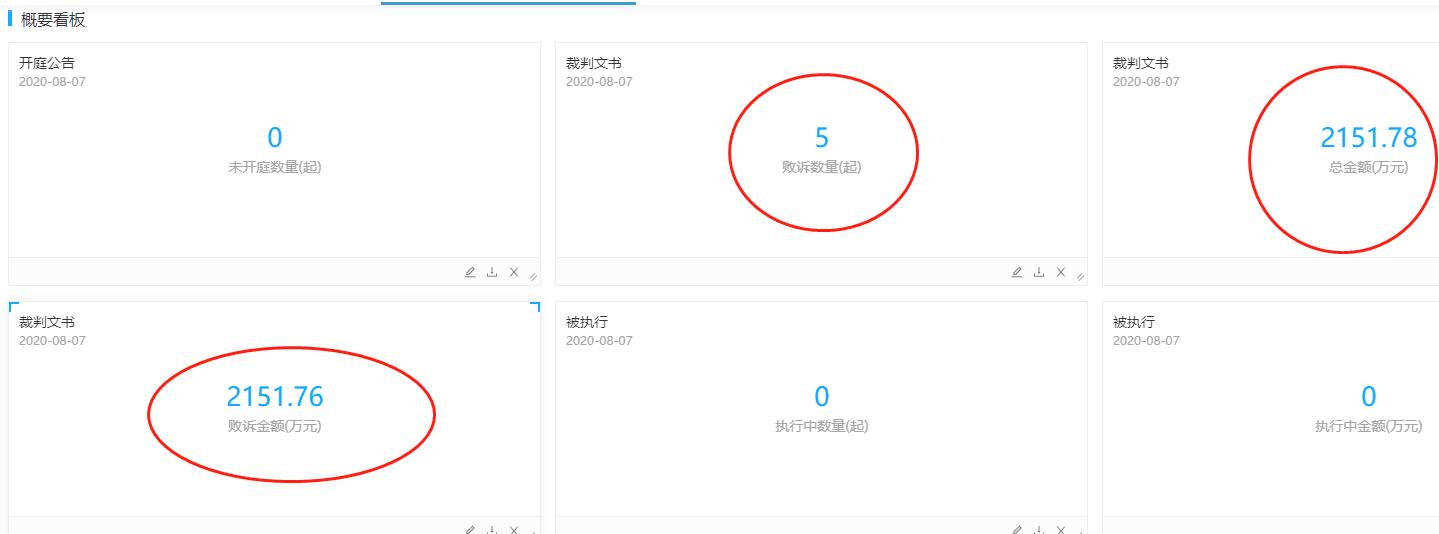Click the date on the 执行中数量 card

click(599, 341)
